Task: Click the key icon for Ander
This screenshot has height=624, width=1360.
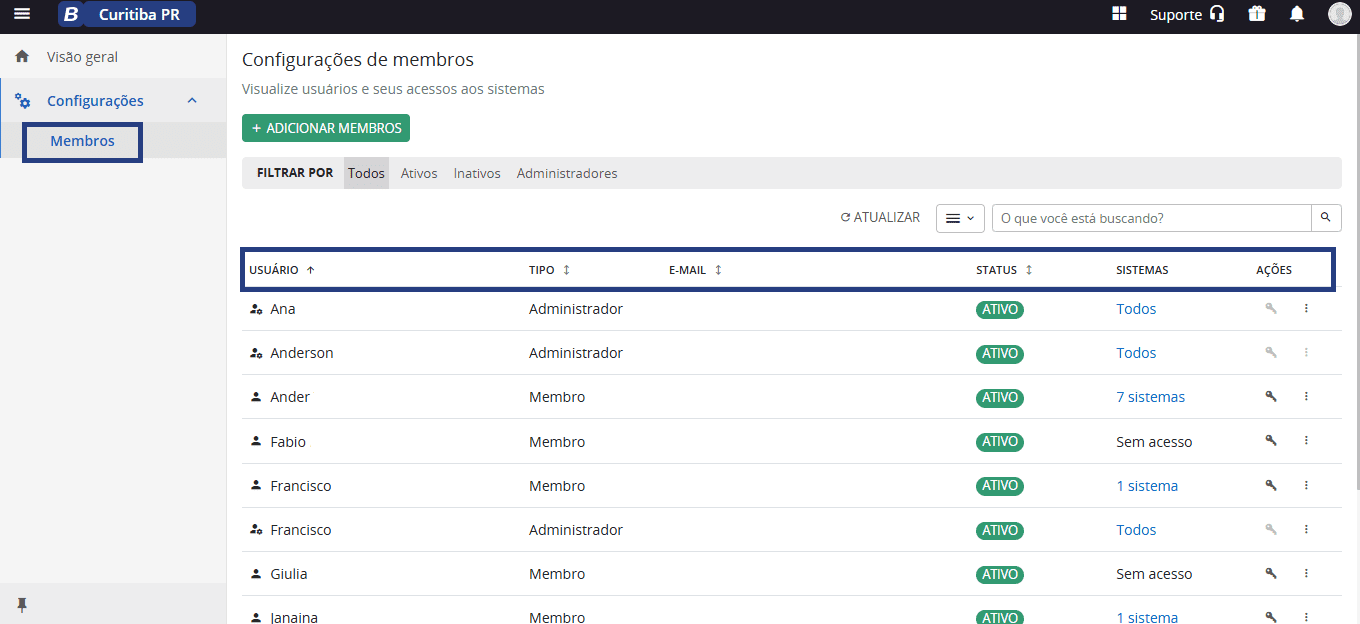Action: point(1271,397)
